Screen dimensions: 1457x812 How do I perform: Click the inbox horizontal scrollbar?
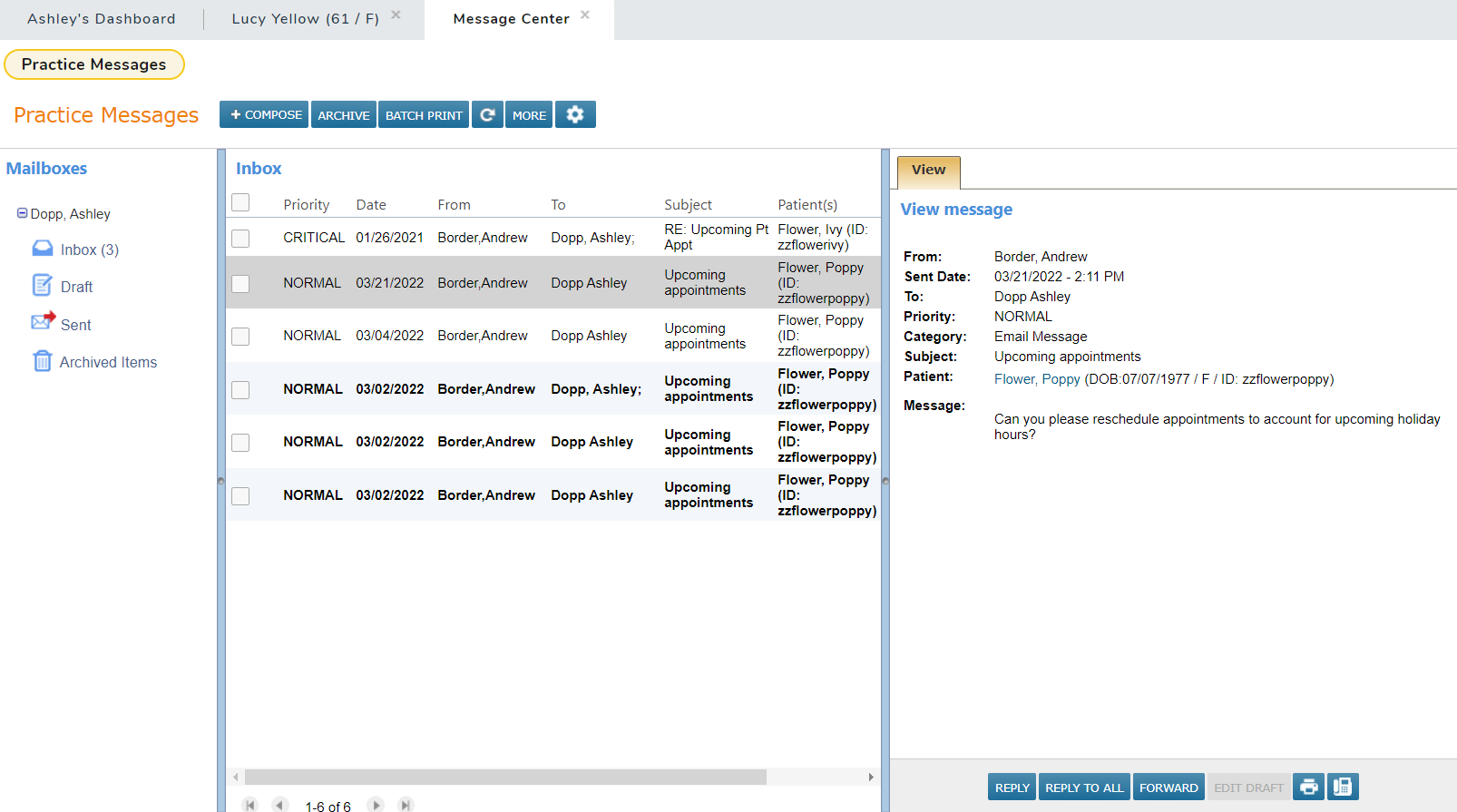coord(505,777)
